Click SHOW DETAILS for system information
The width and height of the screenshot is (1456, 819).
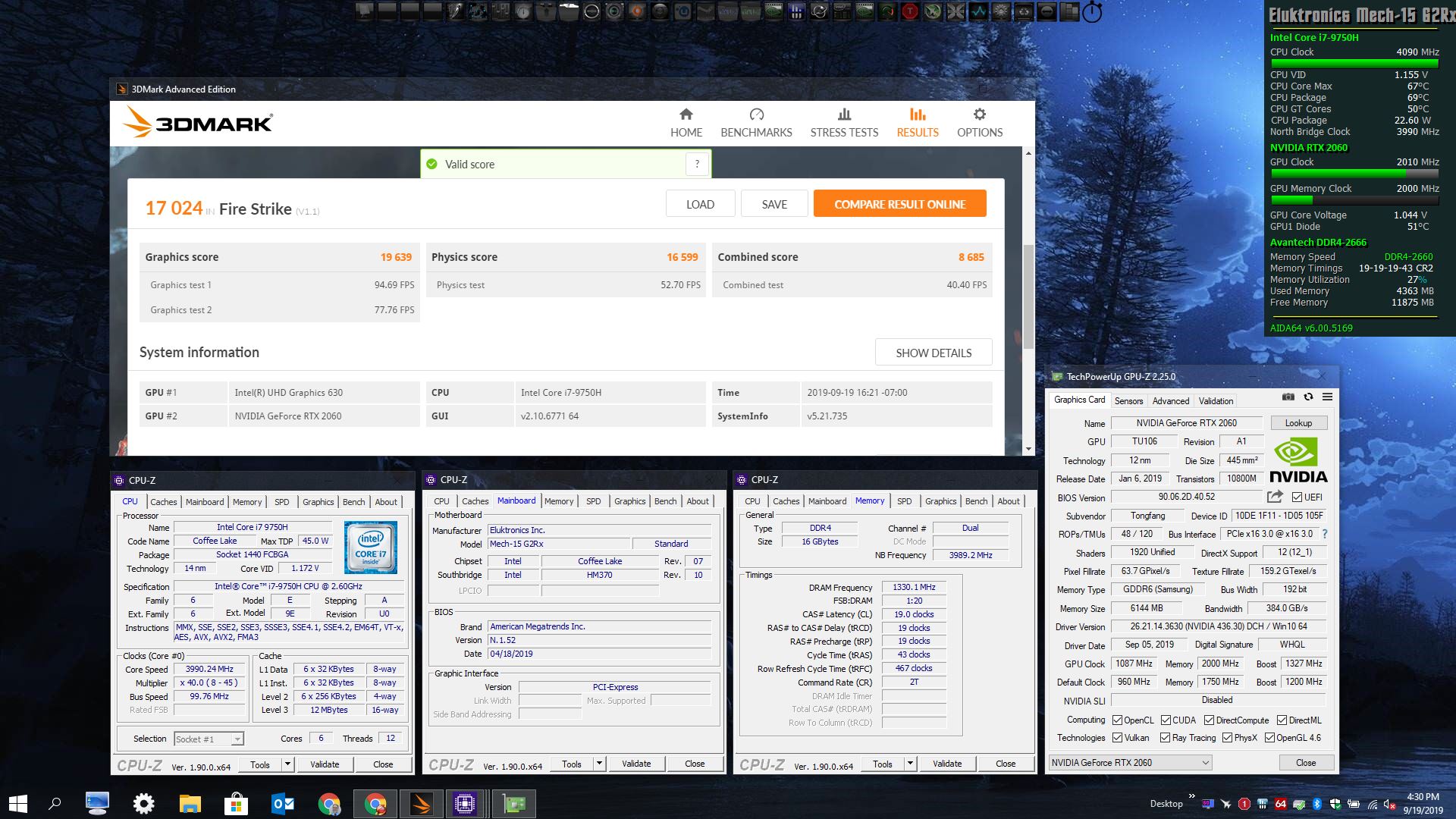[x=934, y=353]
